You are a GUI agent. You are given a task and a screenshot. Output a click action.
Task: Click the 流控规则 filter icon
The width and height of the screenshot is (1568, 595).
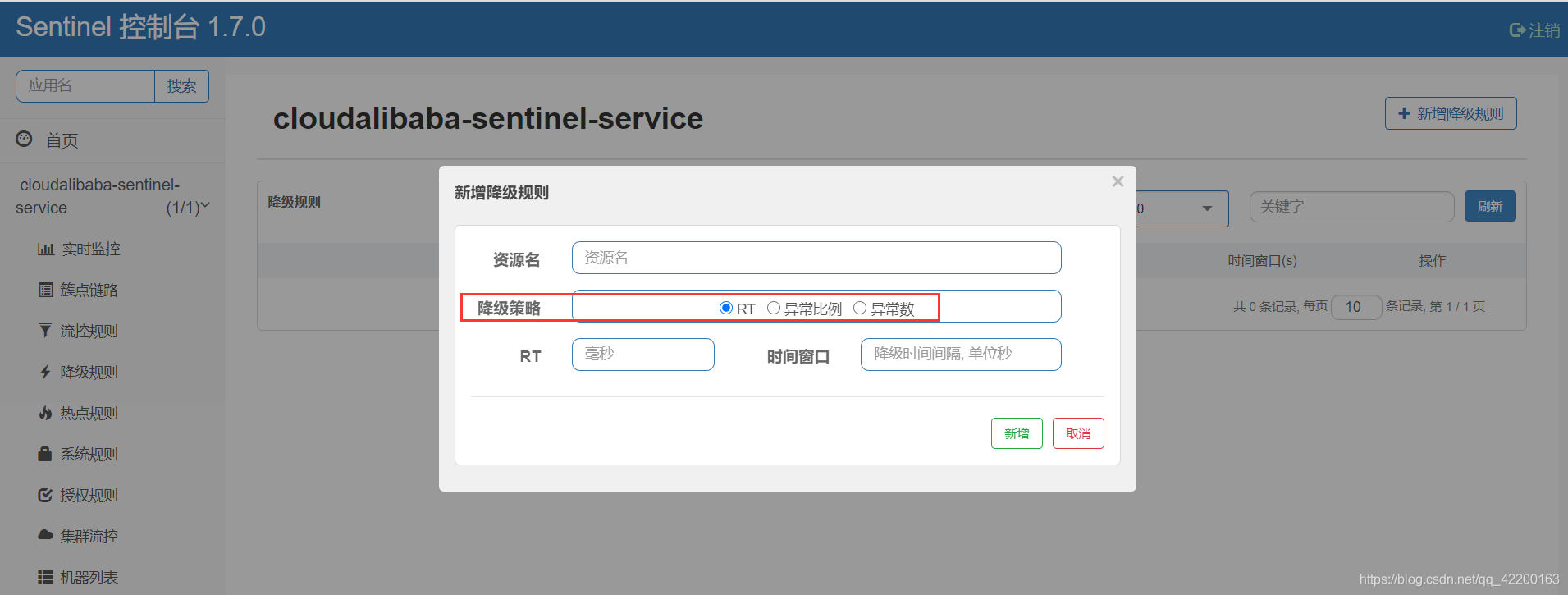tap(46, 331)
